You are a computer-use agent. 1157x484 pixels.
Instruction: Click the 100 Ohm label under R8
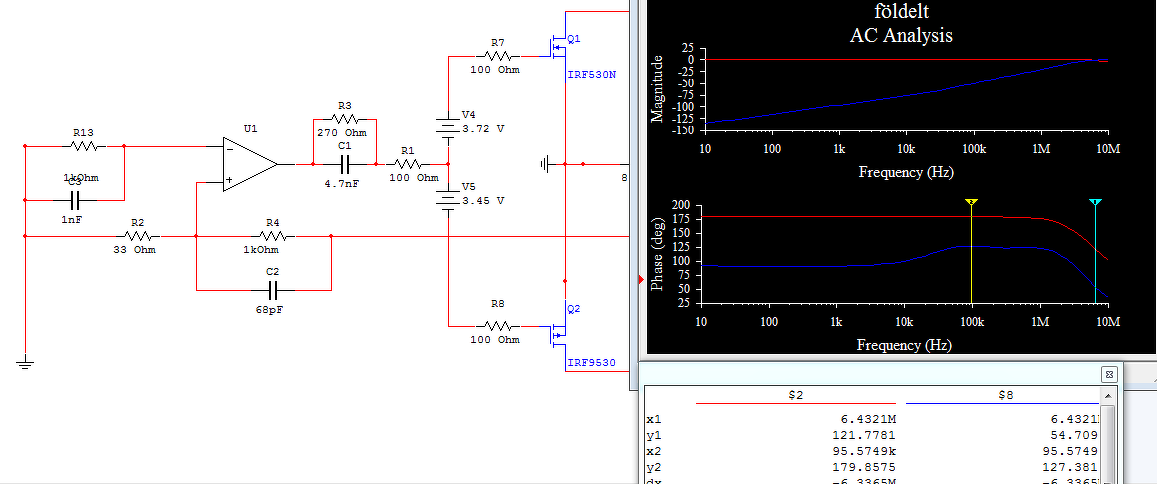(495, 339)
